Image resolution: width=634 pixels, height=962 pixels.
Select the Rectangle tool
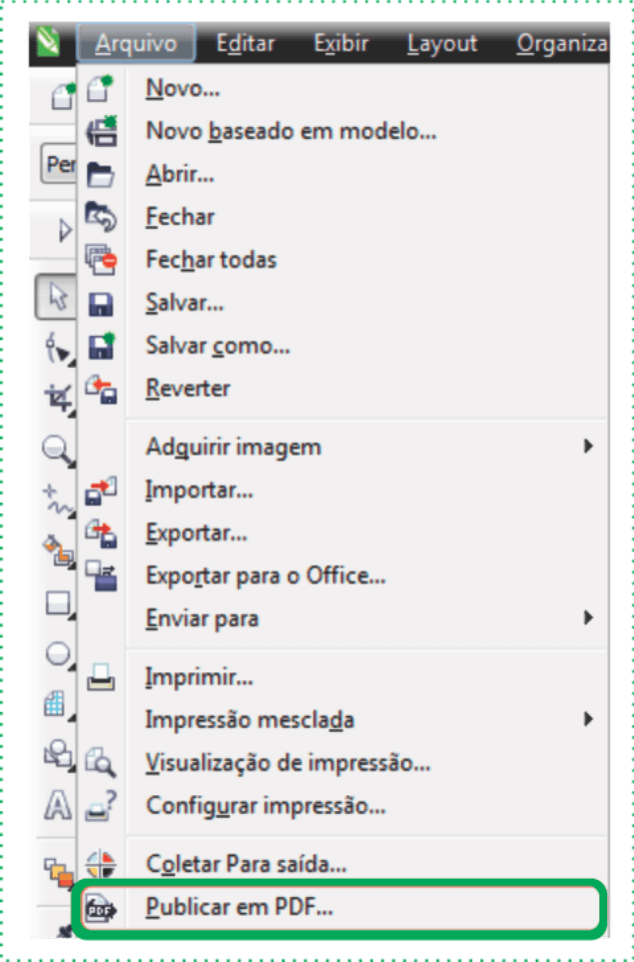[x=59, y=604]
